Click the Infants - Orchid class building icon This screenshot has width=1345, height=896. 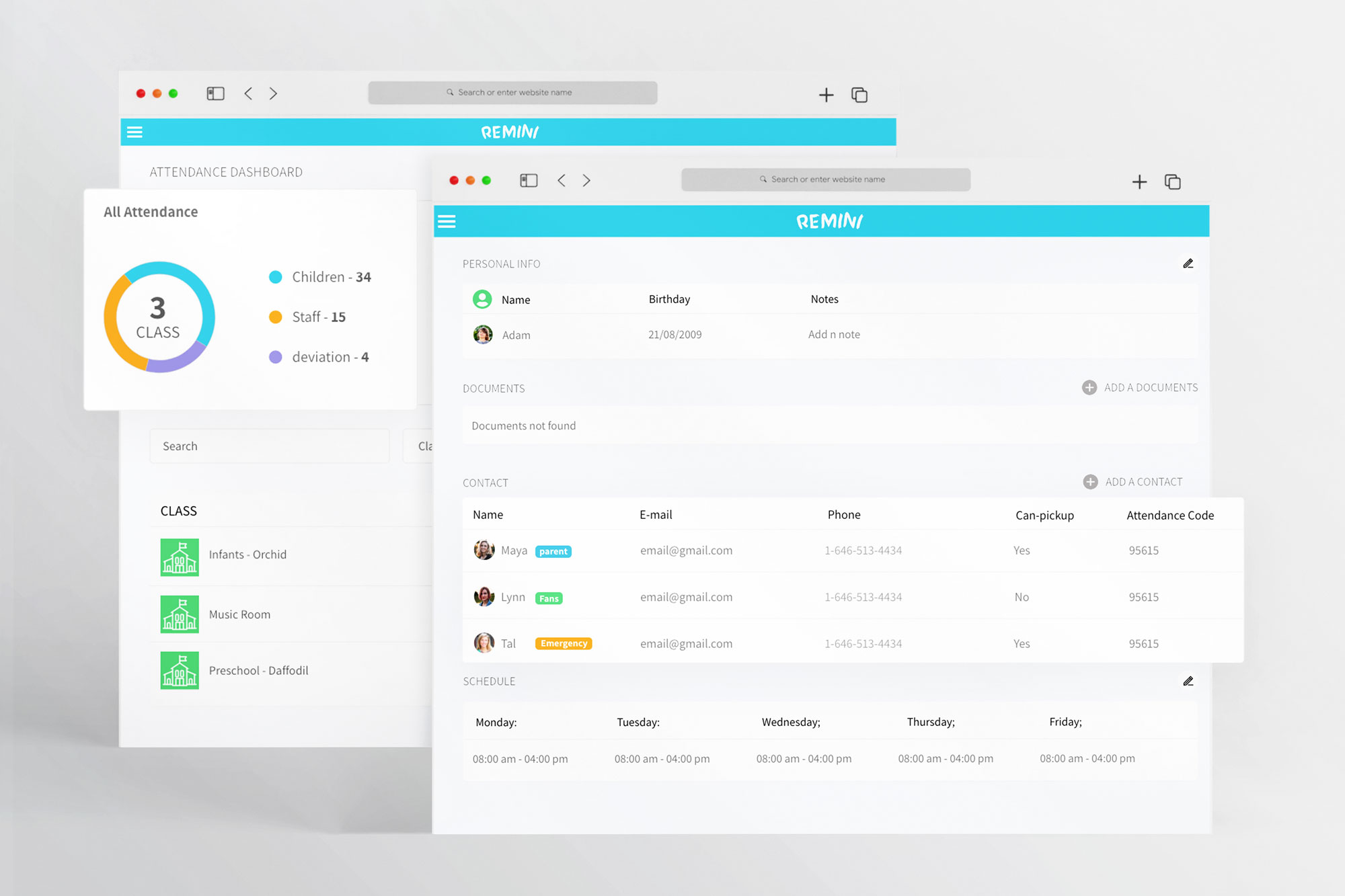pos(180,557)
